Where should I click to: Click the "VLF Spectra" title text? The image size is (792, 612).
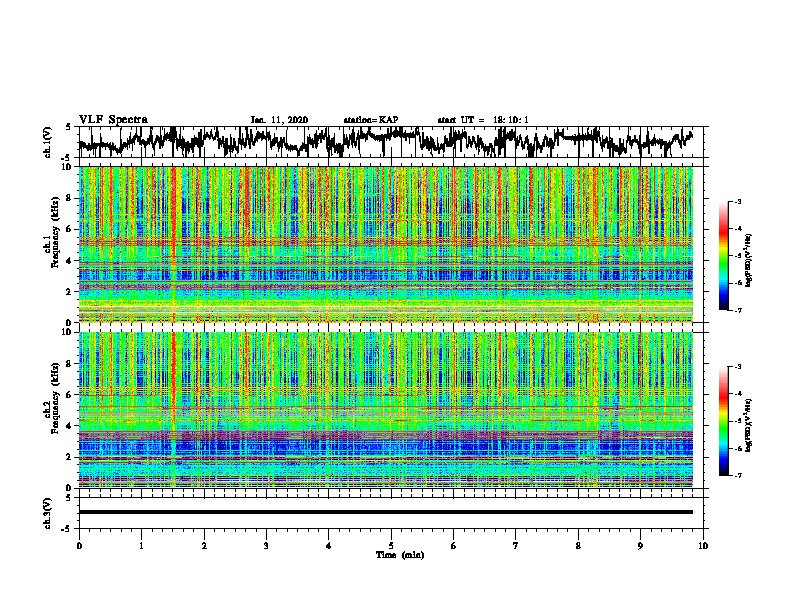[113, 119]
